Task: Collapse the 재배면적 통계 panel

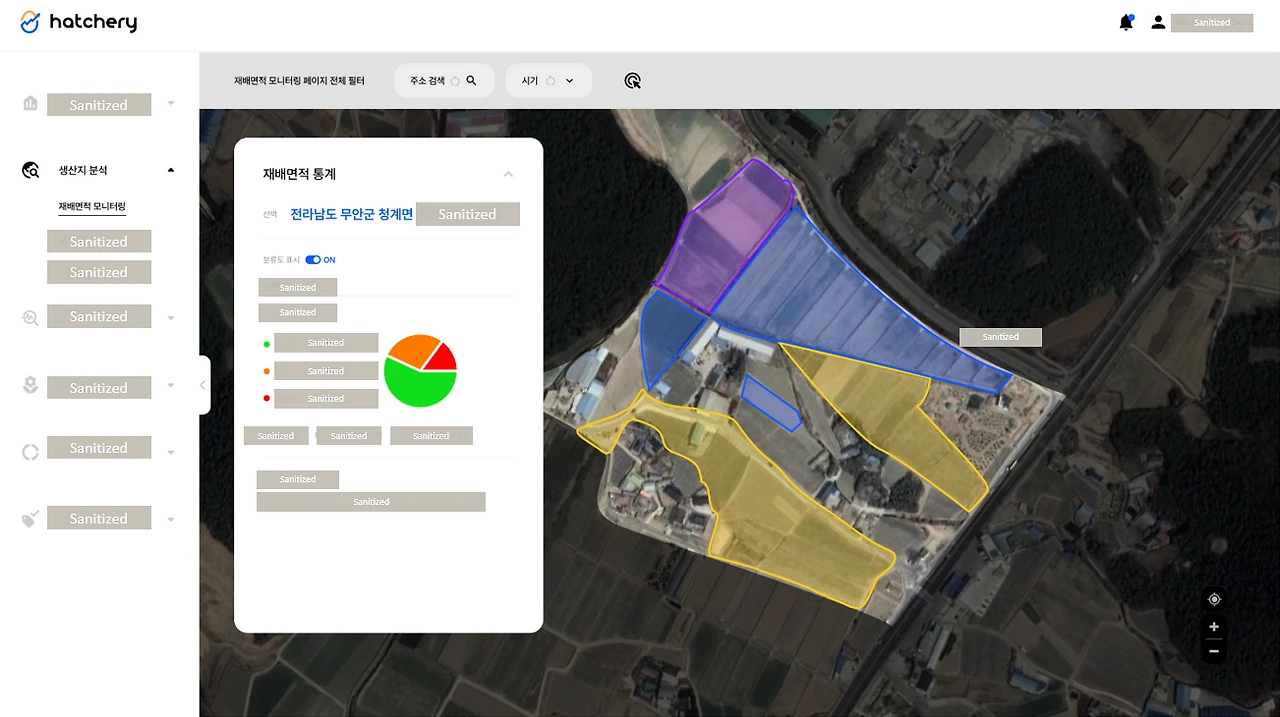Action: (x=508, y=174)
